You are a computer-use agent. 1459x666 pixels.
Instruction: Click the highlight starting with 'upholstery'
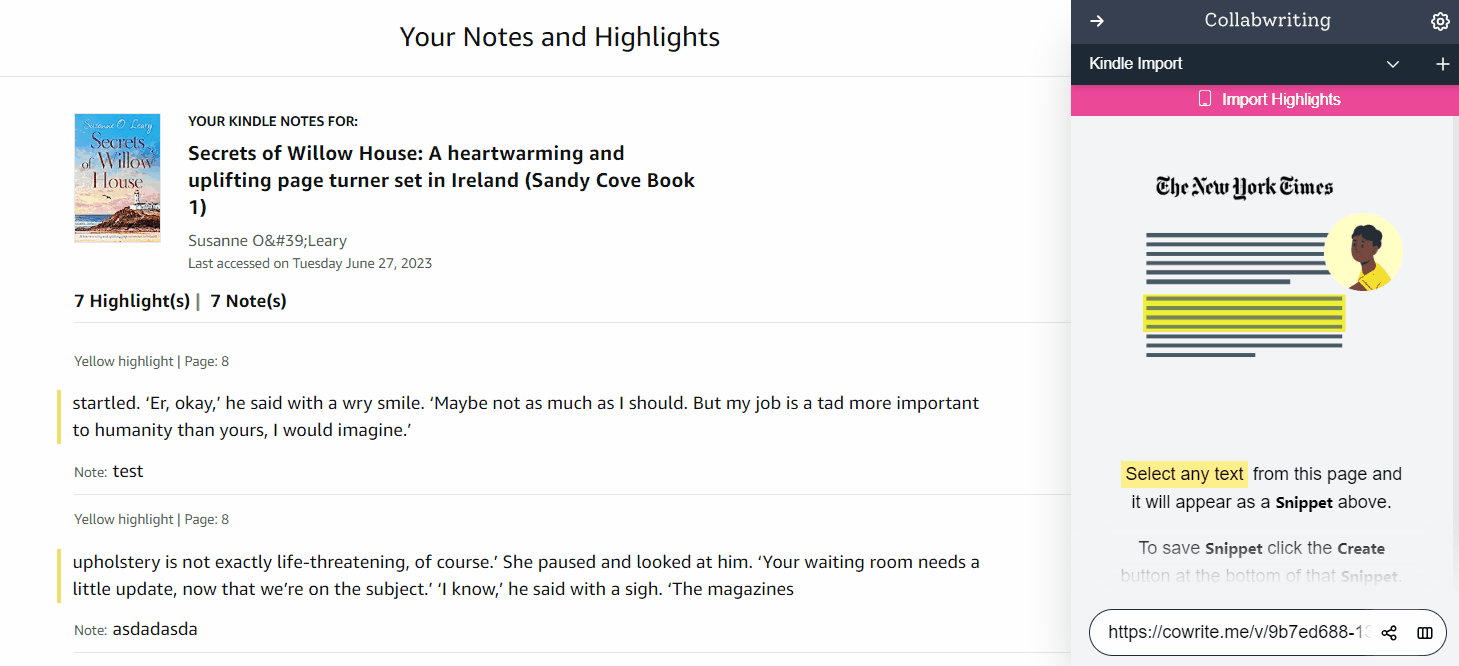525,575
